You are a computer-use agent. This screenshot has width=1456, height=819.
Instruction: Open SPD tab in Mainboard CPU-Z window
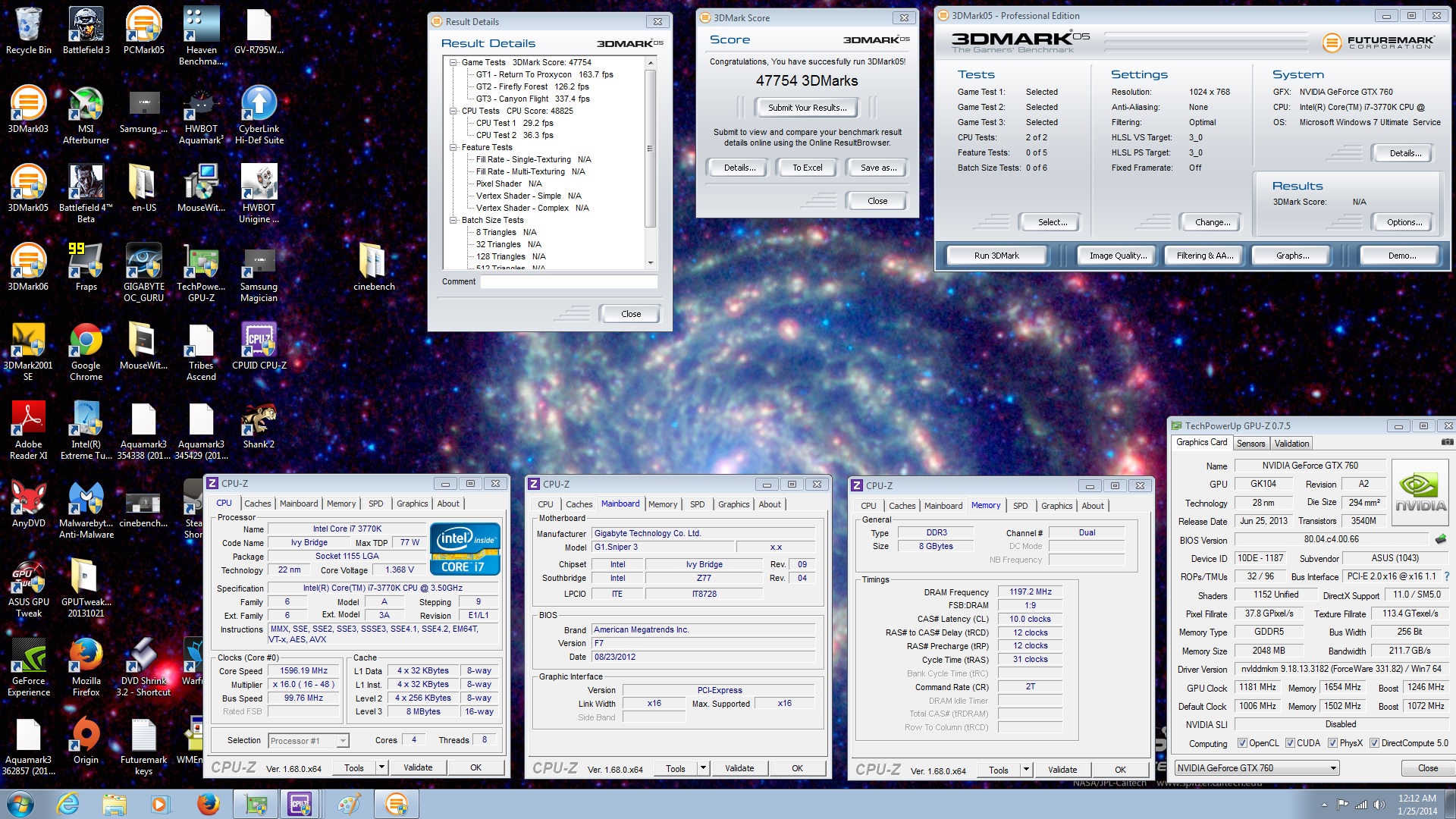(697, 504)
